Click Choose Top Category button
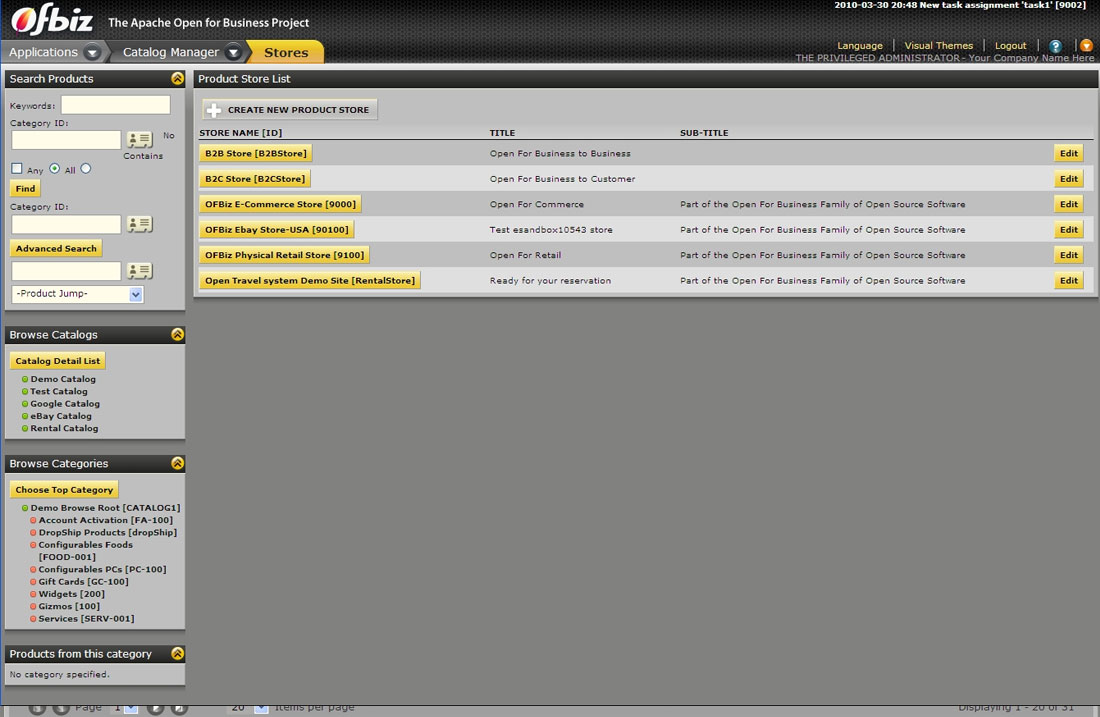Screen dimensions: 1100x717 tap(64, 490)
